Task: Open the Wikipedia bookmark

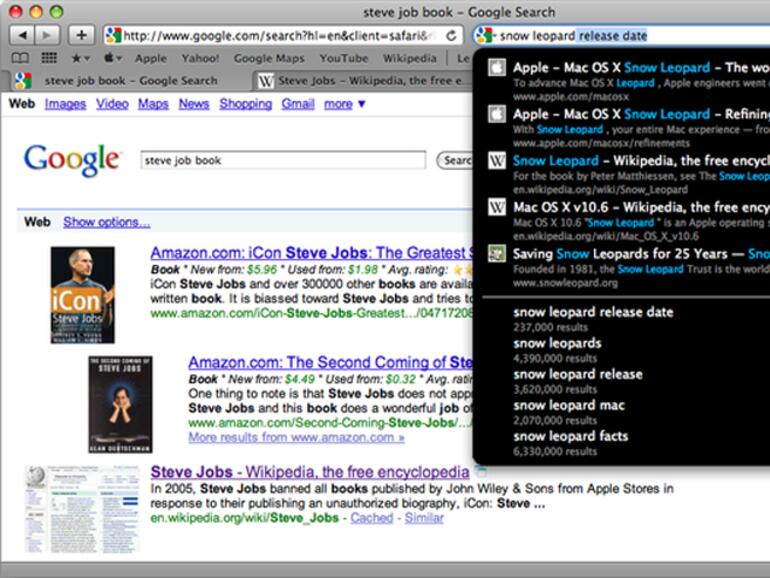Action: point(410,58)
